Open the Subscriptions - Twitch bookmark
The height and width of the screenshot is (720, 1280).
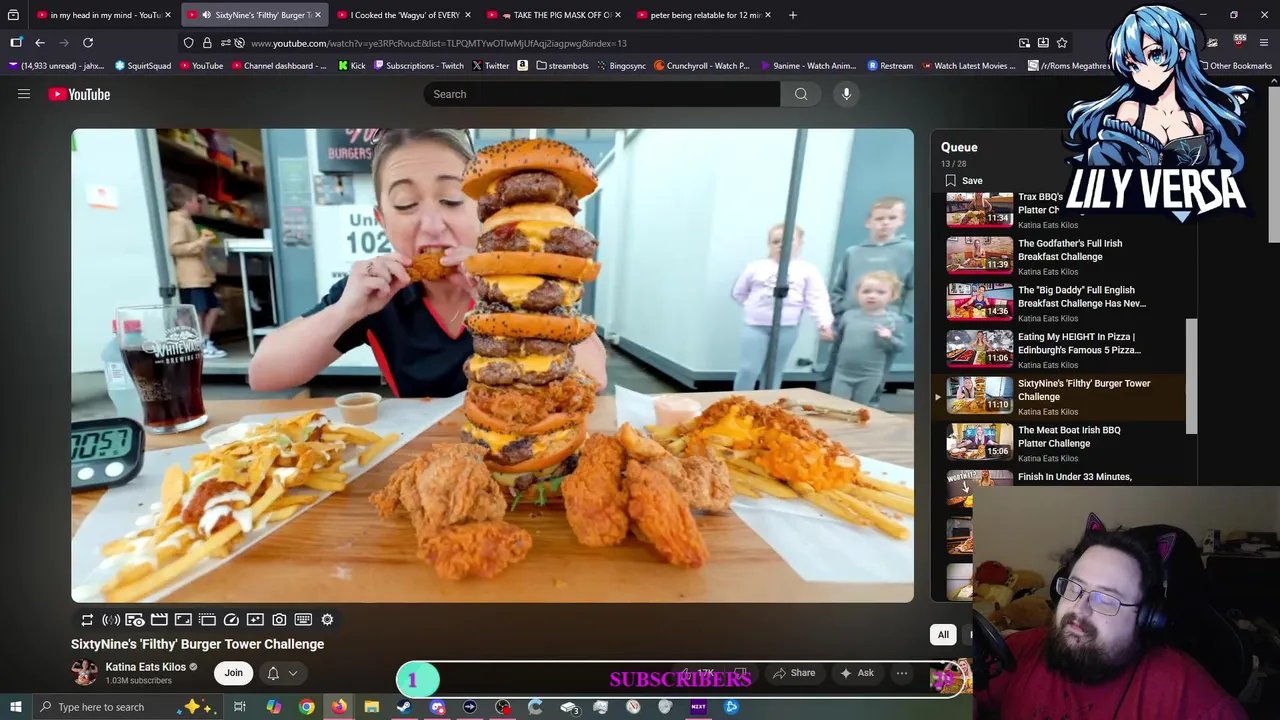[x=418, y=66]
